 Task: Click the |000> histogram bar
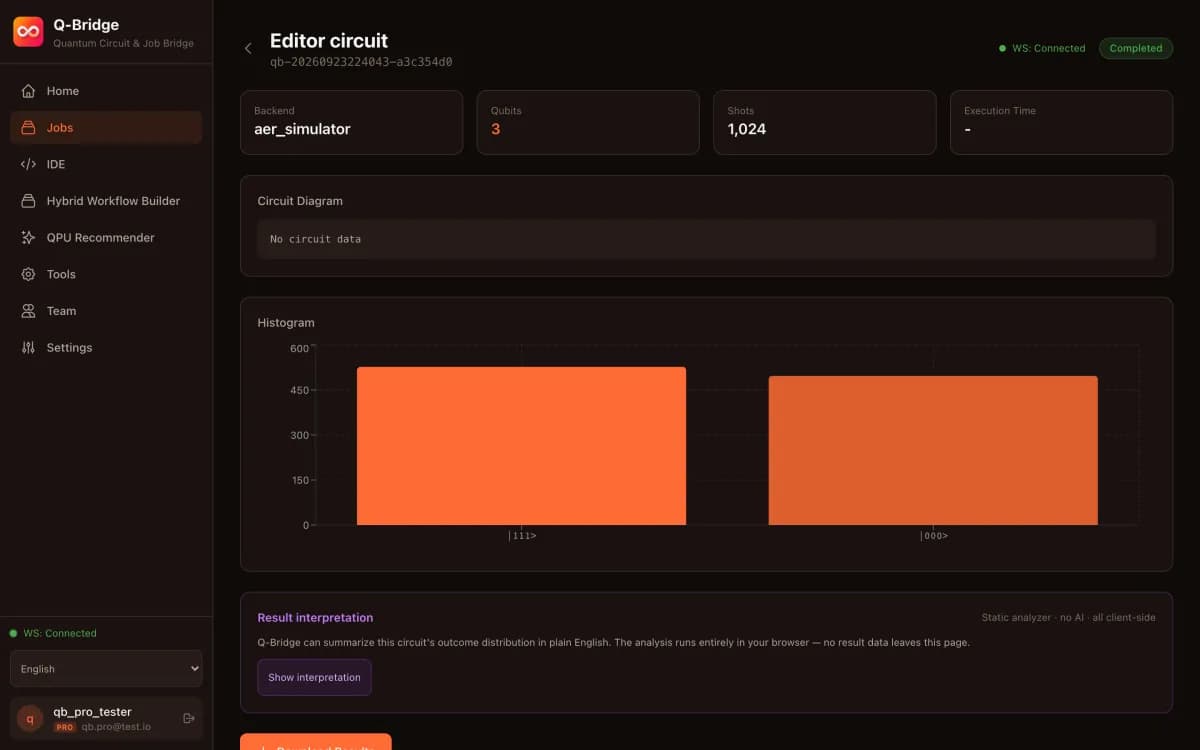pos(933,450)
